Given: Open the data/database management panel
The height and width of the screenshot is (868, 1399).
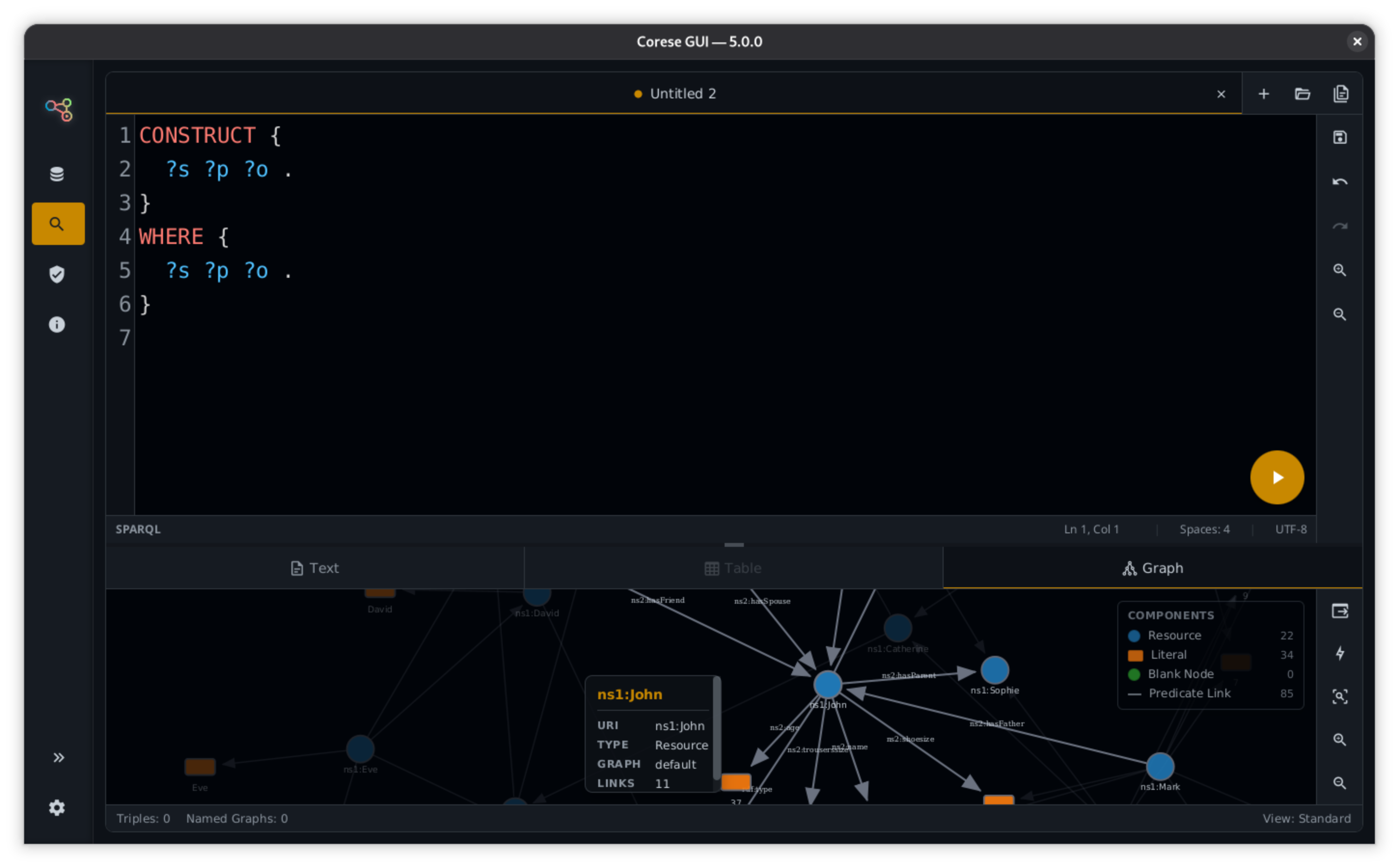Looking at the screenshot, I should 57,174.
